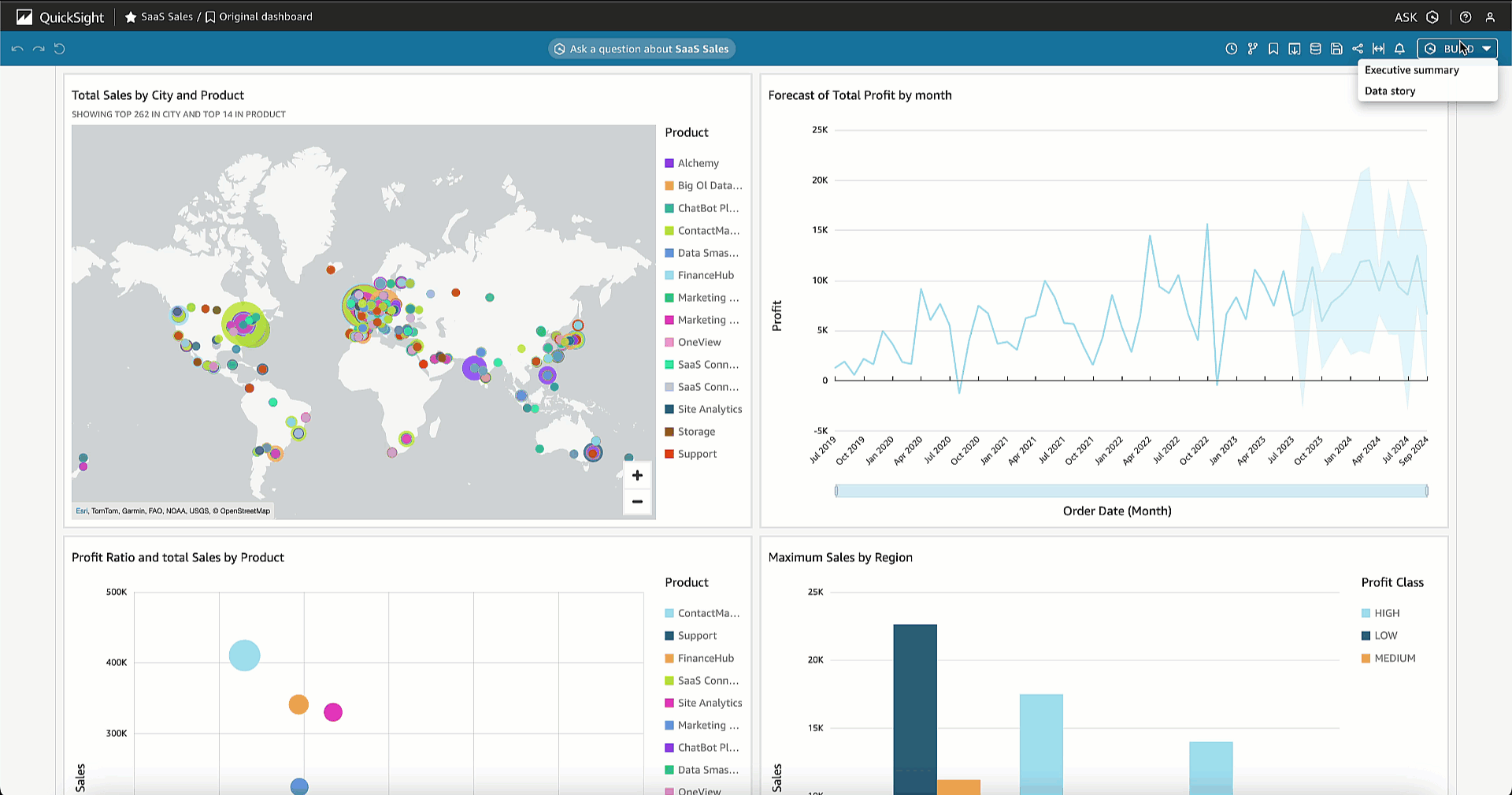Click the Order Date range slider bar
This screenshot has width=1512, height=795.
1131,491
